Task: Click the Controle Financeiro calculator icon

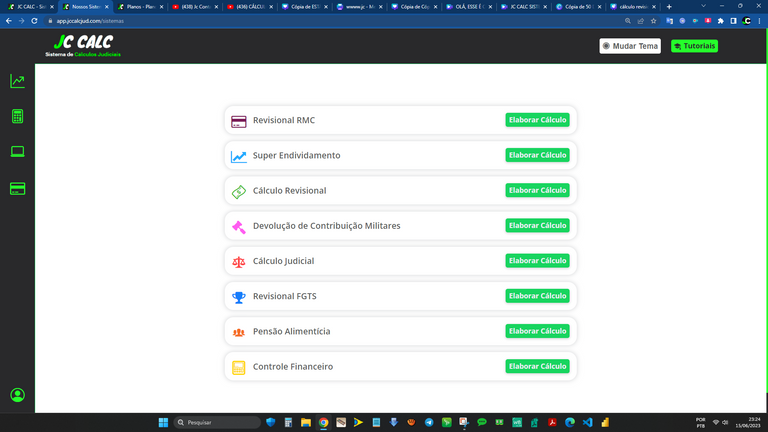Action: [x=239, y=367]
